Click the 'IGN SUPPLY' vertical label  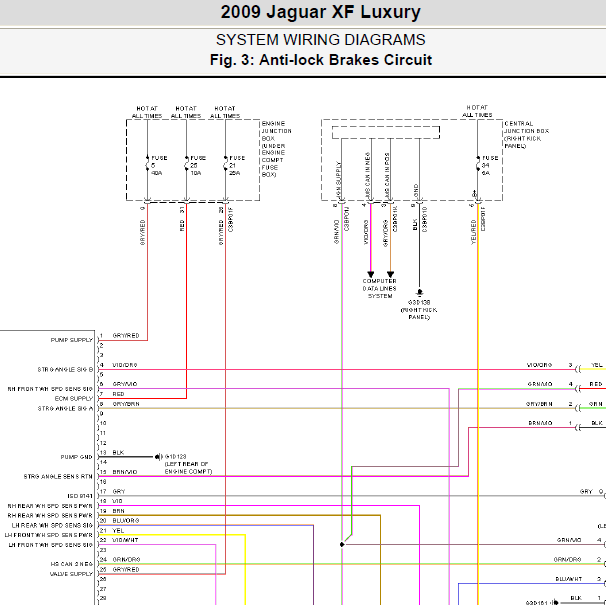tap(339, 180)
